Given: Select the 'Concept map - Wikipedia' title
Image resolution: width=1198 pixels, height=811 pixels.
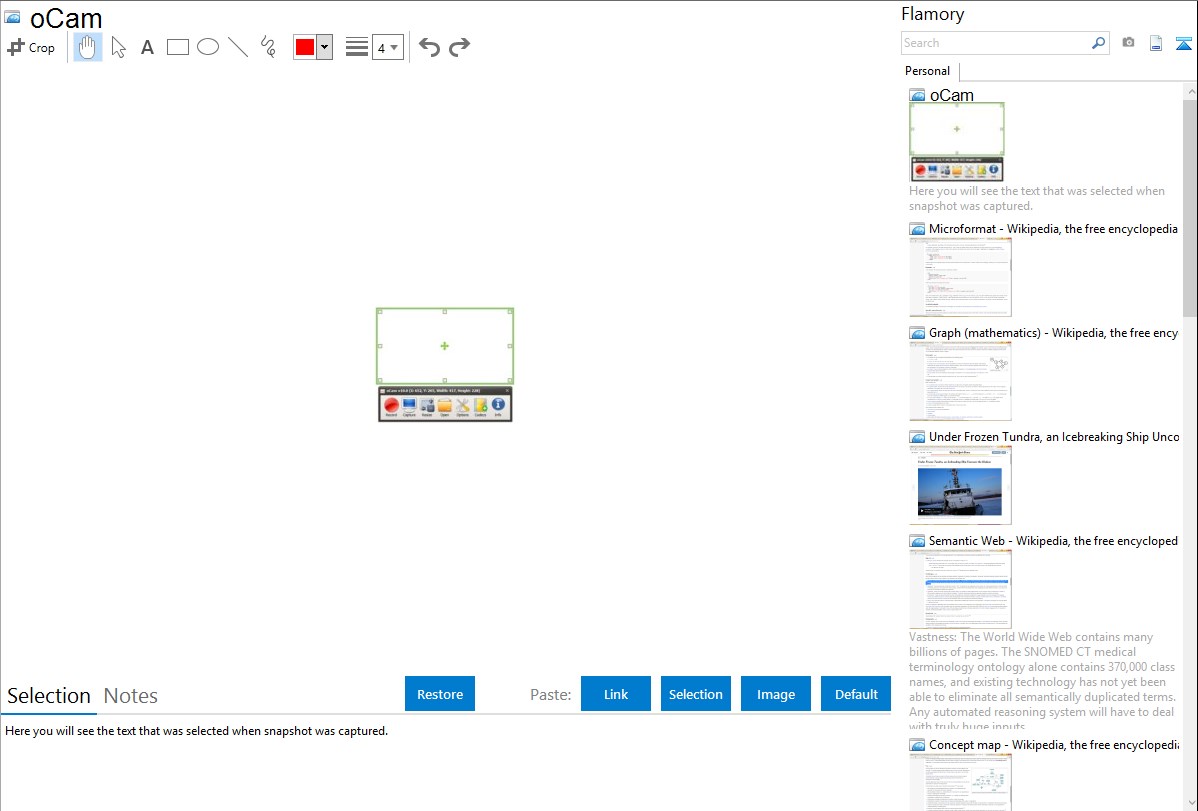Looking at the screenshot, I should pyautogui.click(x=1053, y=744).
